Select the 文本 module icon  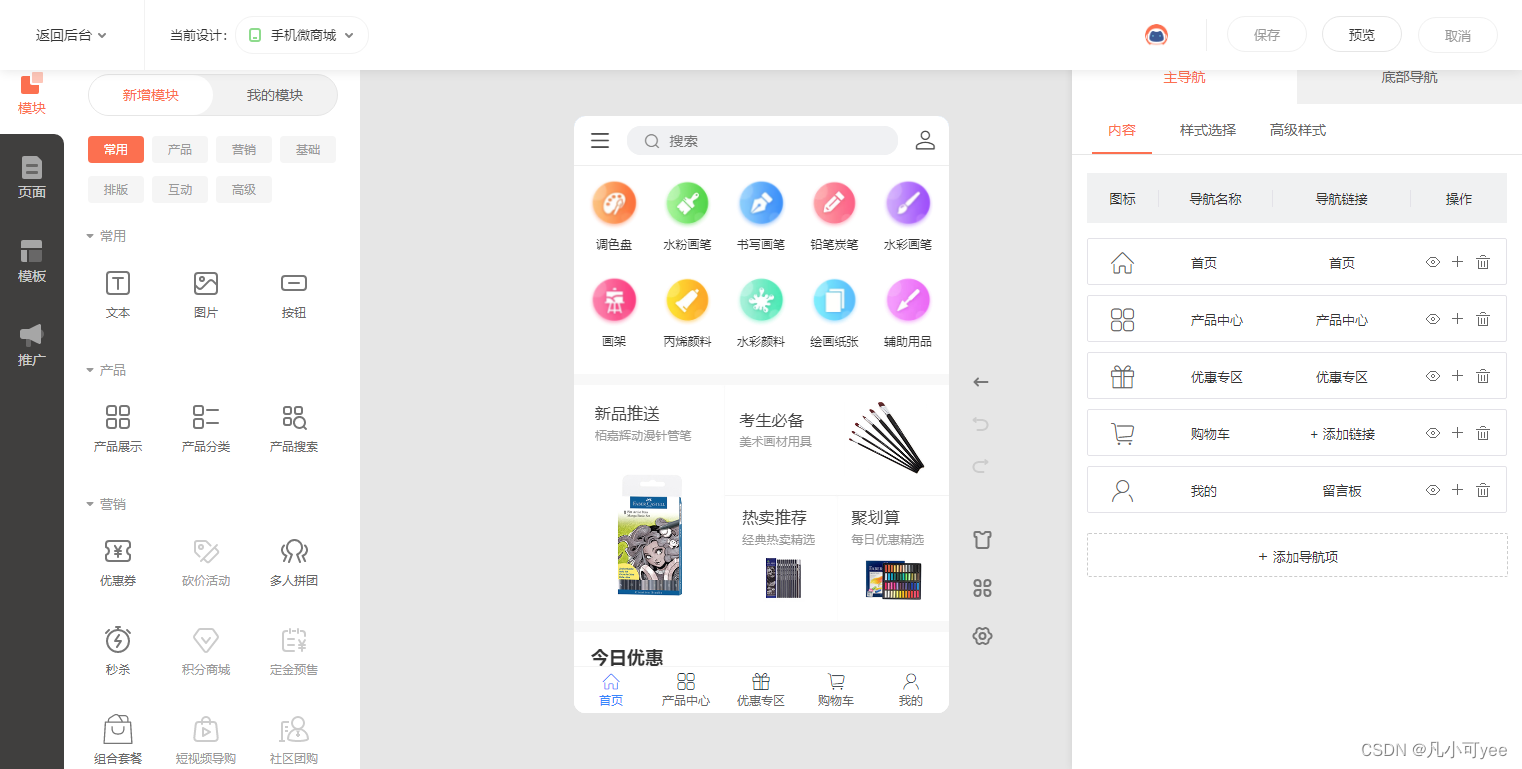118,283
